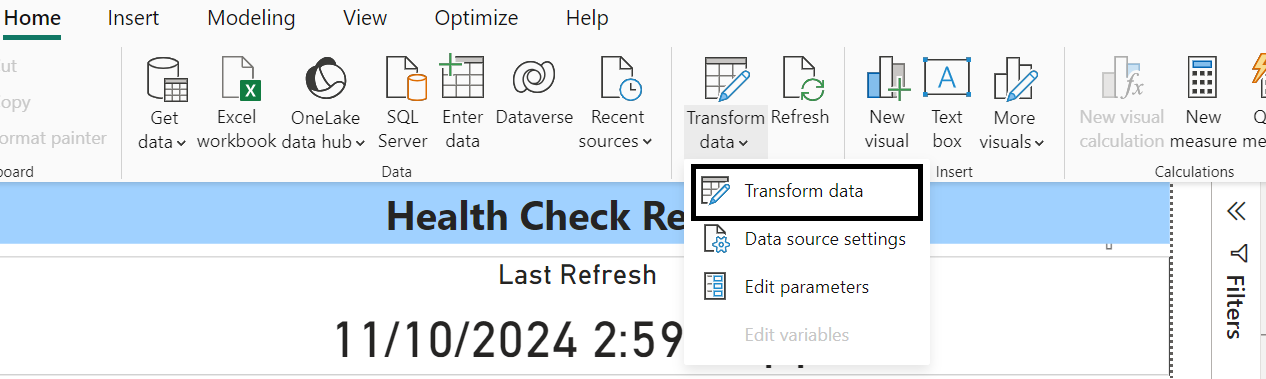Open the Optimize ribbon tab
Screen dimensions: 1266x379
tap(476, 18)
